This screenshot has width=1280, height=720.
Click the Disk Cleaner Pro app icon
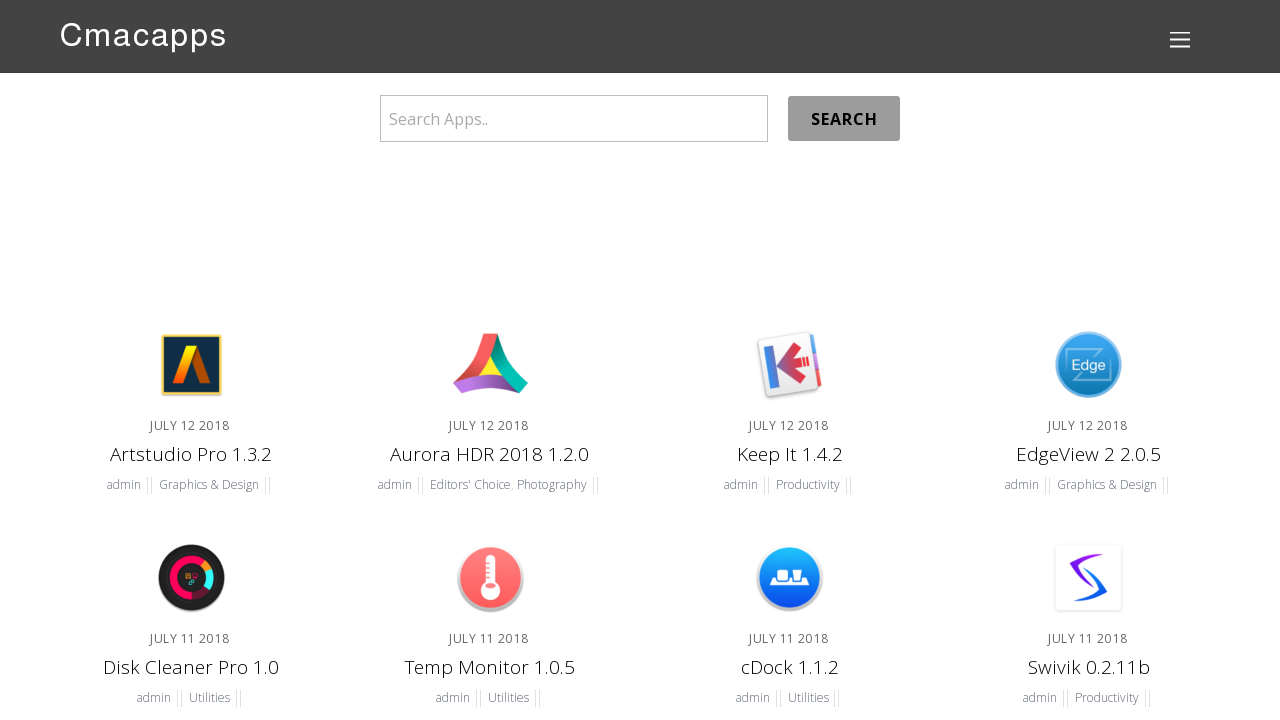click(x=191, y=578)
